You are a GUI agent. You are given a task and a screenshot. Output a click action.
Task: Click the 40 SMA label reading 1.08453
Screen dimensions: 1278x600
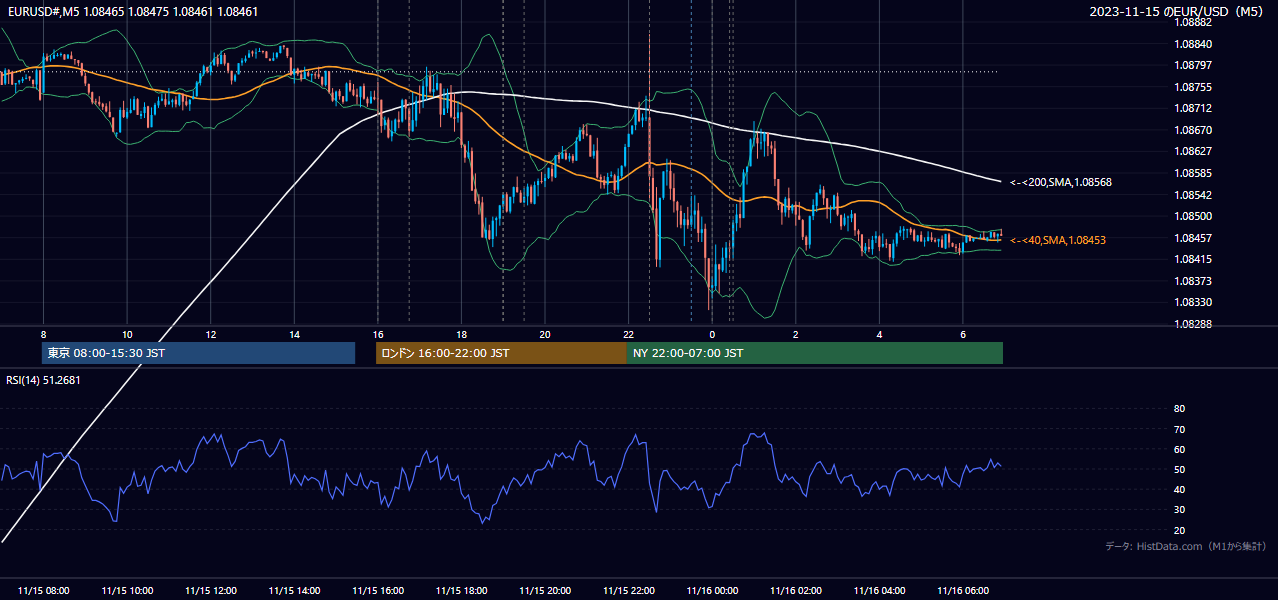click(1058, 240)
